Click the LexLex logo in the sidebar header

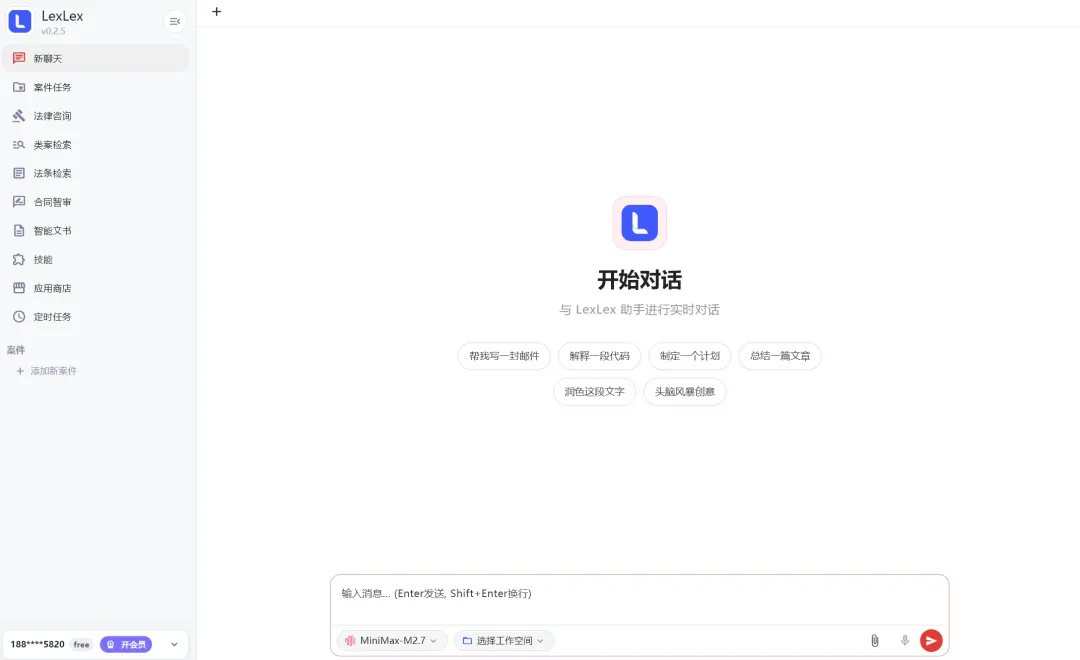[19, 21]
